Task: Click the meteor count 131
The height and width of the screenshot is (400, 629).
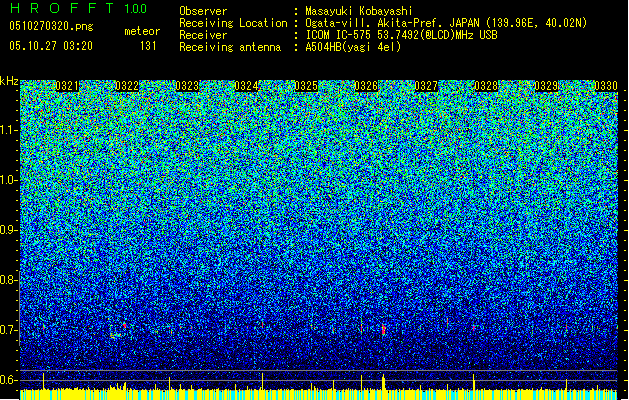Action: (148, 46)
